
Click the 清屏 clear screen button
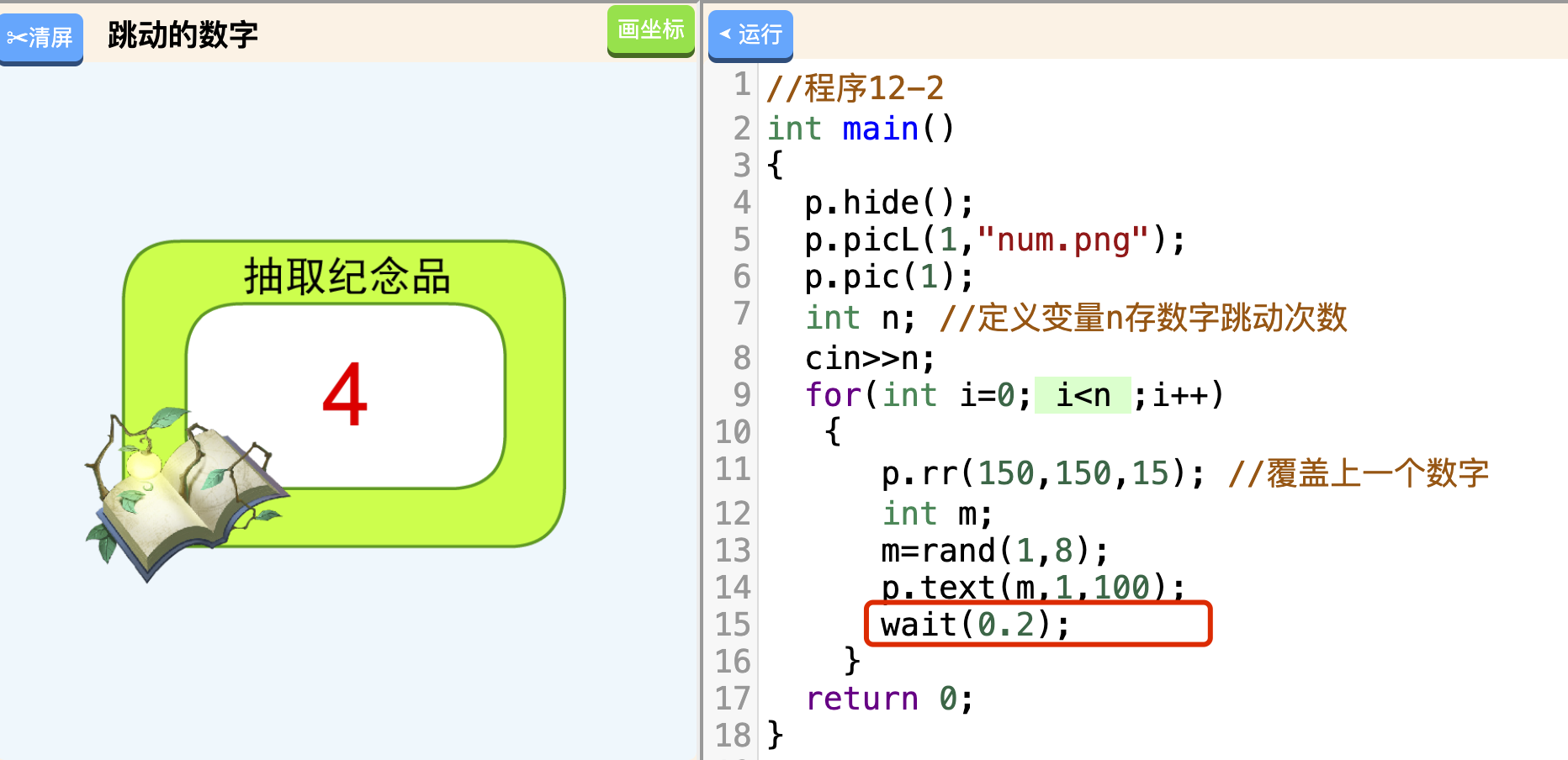[42, 38]
